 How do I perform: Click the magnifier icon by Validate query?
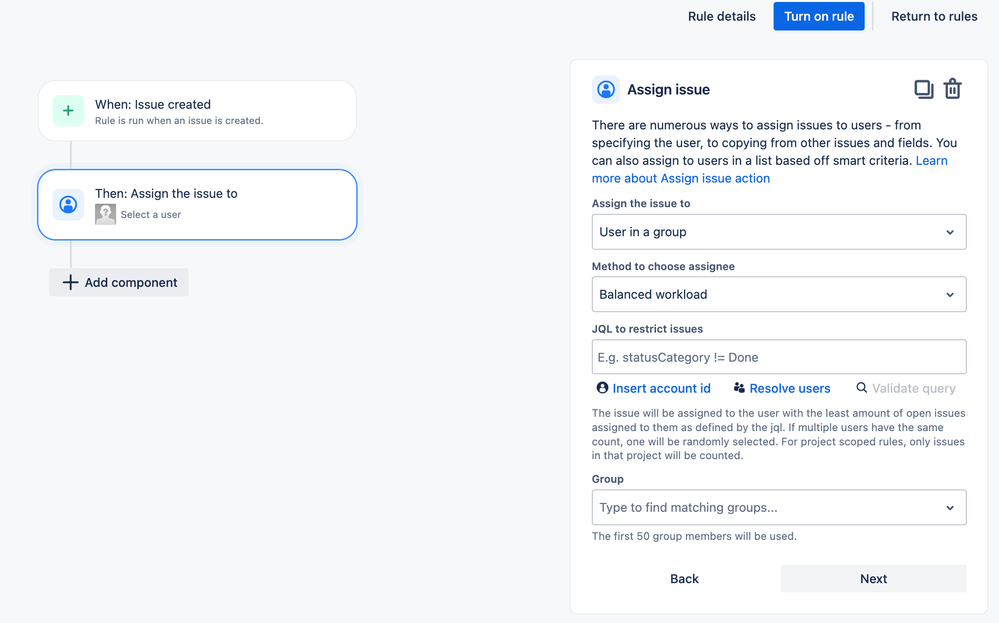(x=861, y=388)
